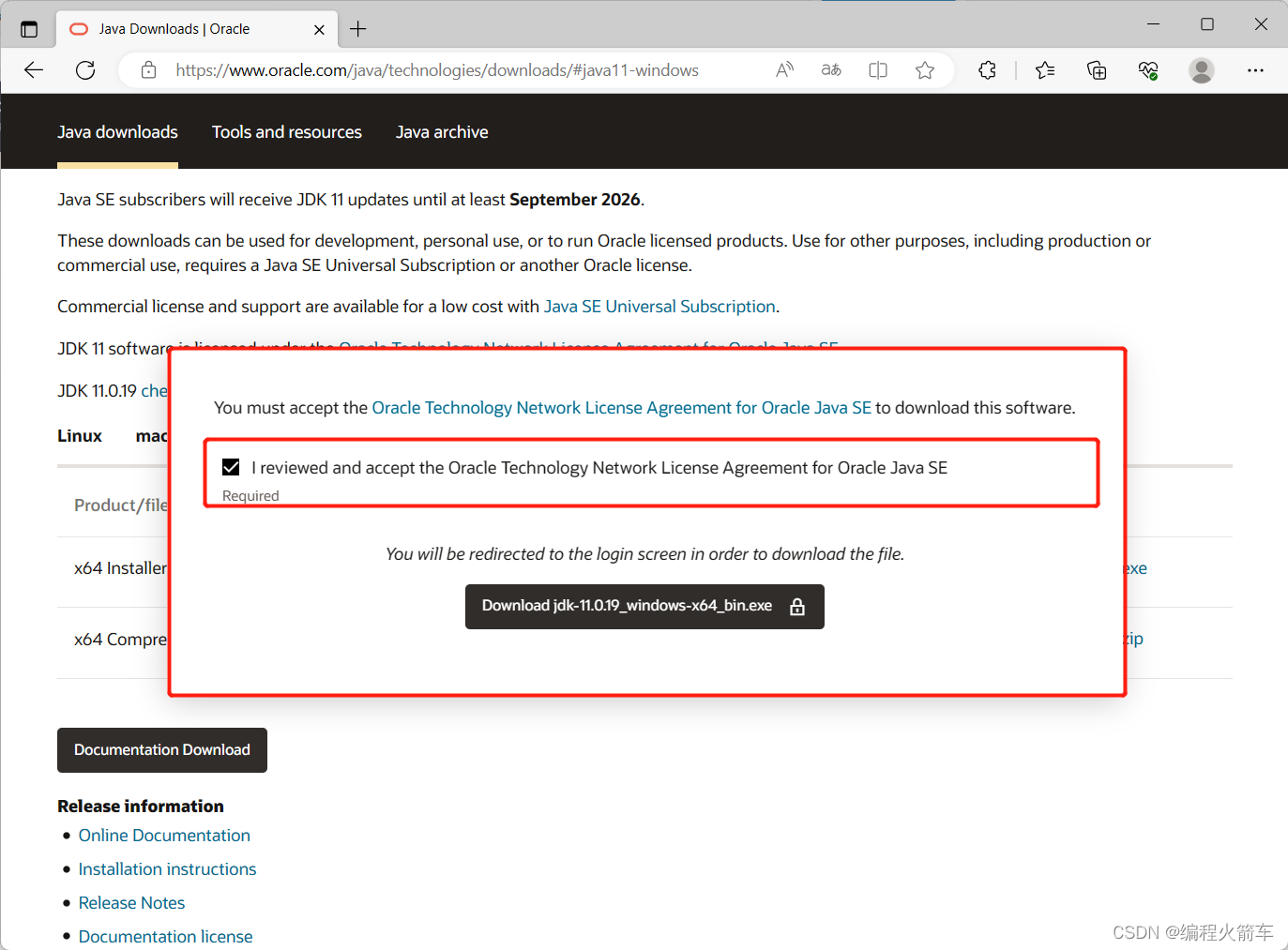Reload the page with refresh icon
The height and width of the screenshot is (950, 1288).
tap(85, 70)
